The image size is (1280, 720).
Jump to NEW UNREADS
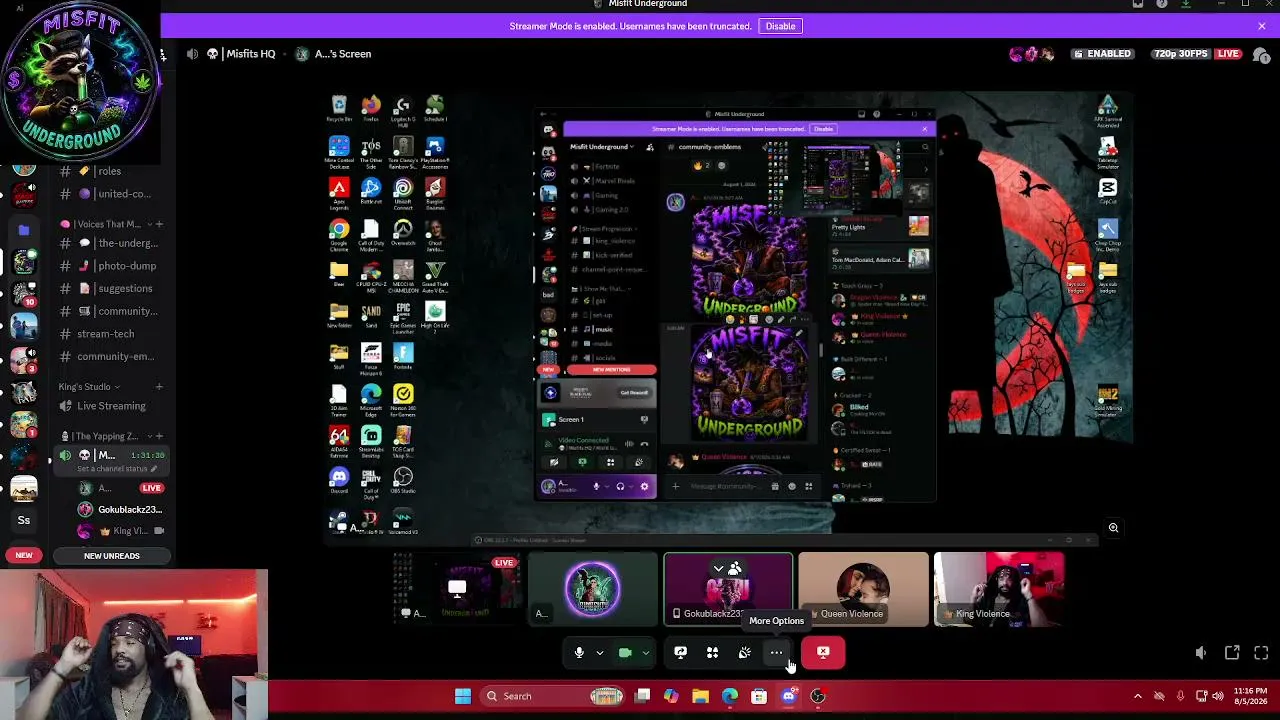click(112, 556)
